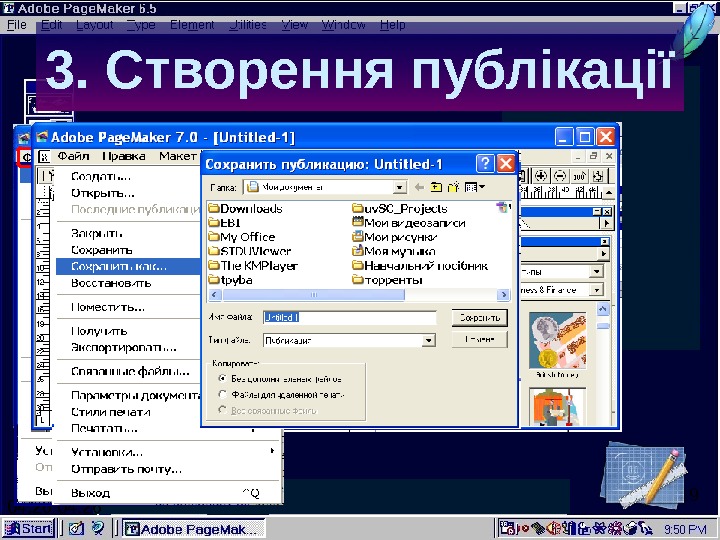This screenshot has height=540, width=720.
Task: Select Файлы для удаленной печати radio option
Action: [222, 394]
